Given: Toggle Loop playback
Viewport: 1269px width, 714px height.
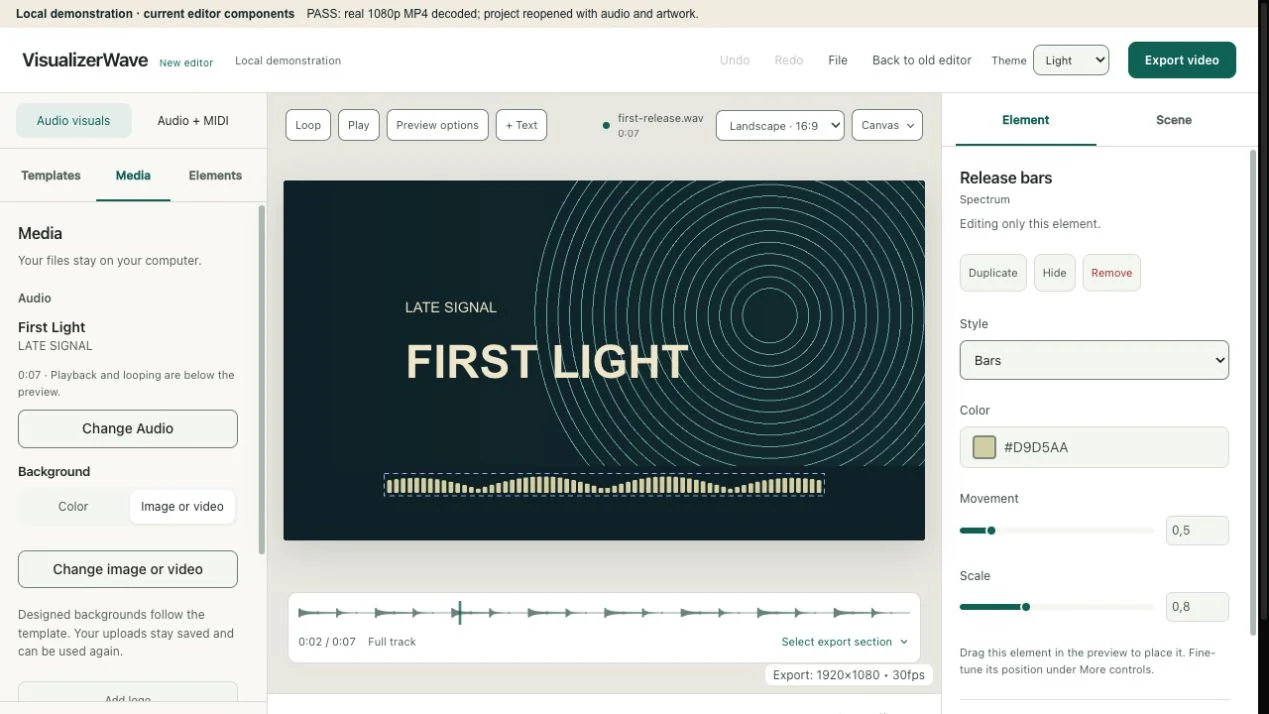Looking at the screenshot, I should click(308, 125).
